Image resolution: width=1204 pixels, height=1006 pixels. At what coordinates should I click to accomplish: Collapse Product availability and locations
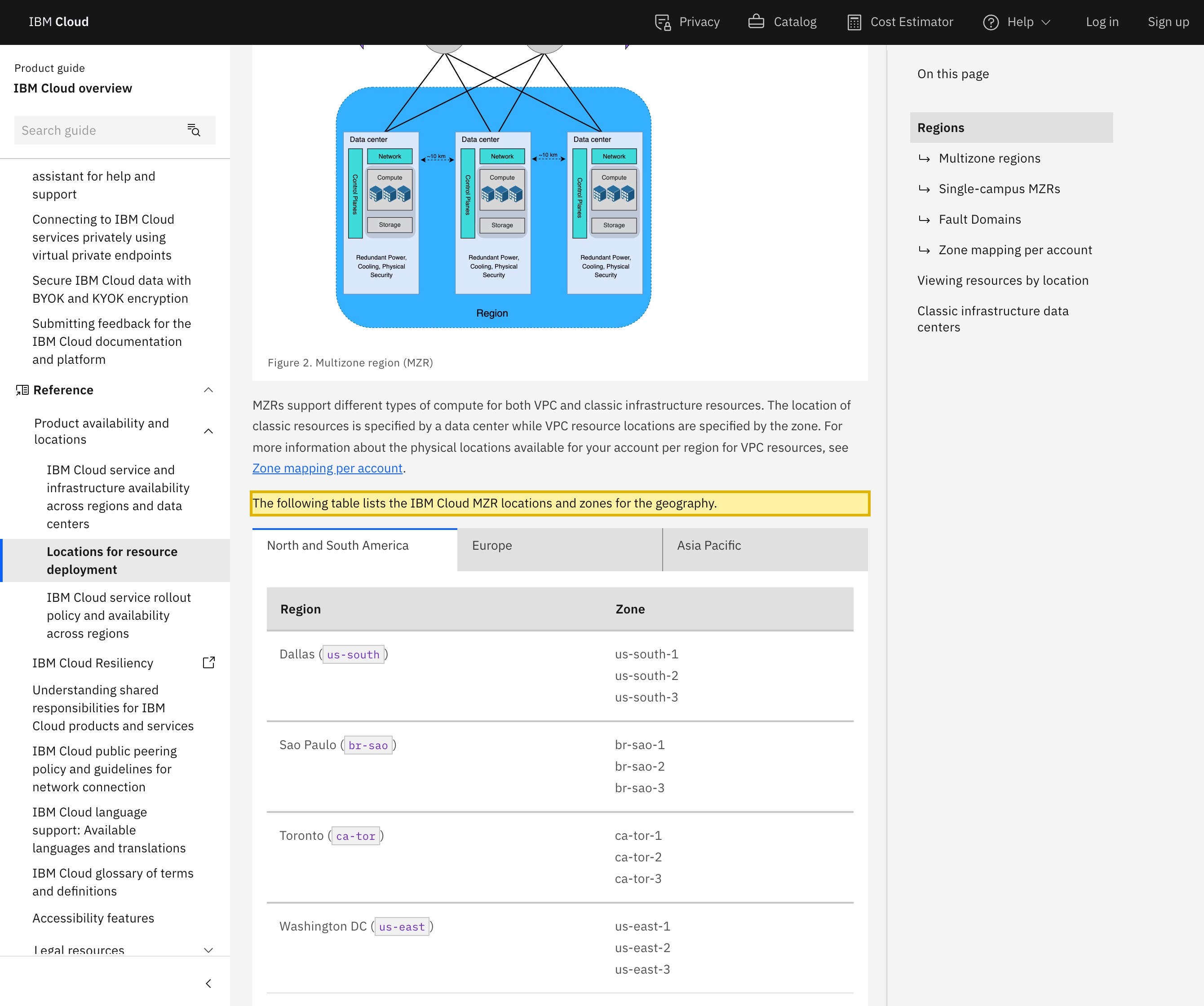209,431
